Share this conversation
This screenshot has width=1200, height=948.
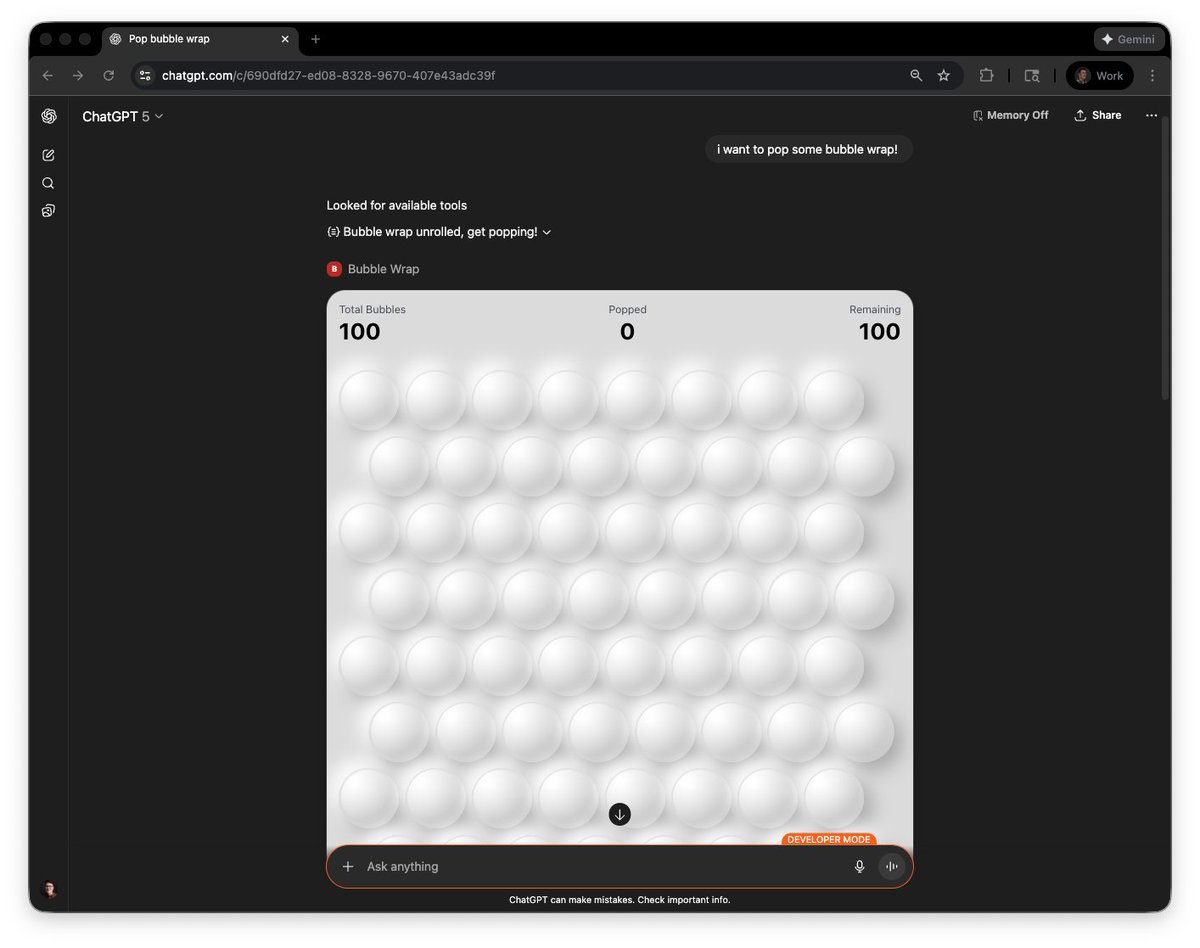tap(1097, 115)
